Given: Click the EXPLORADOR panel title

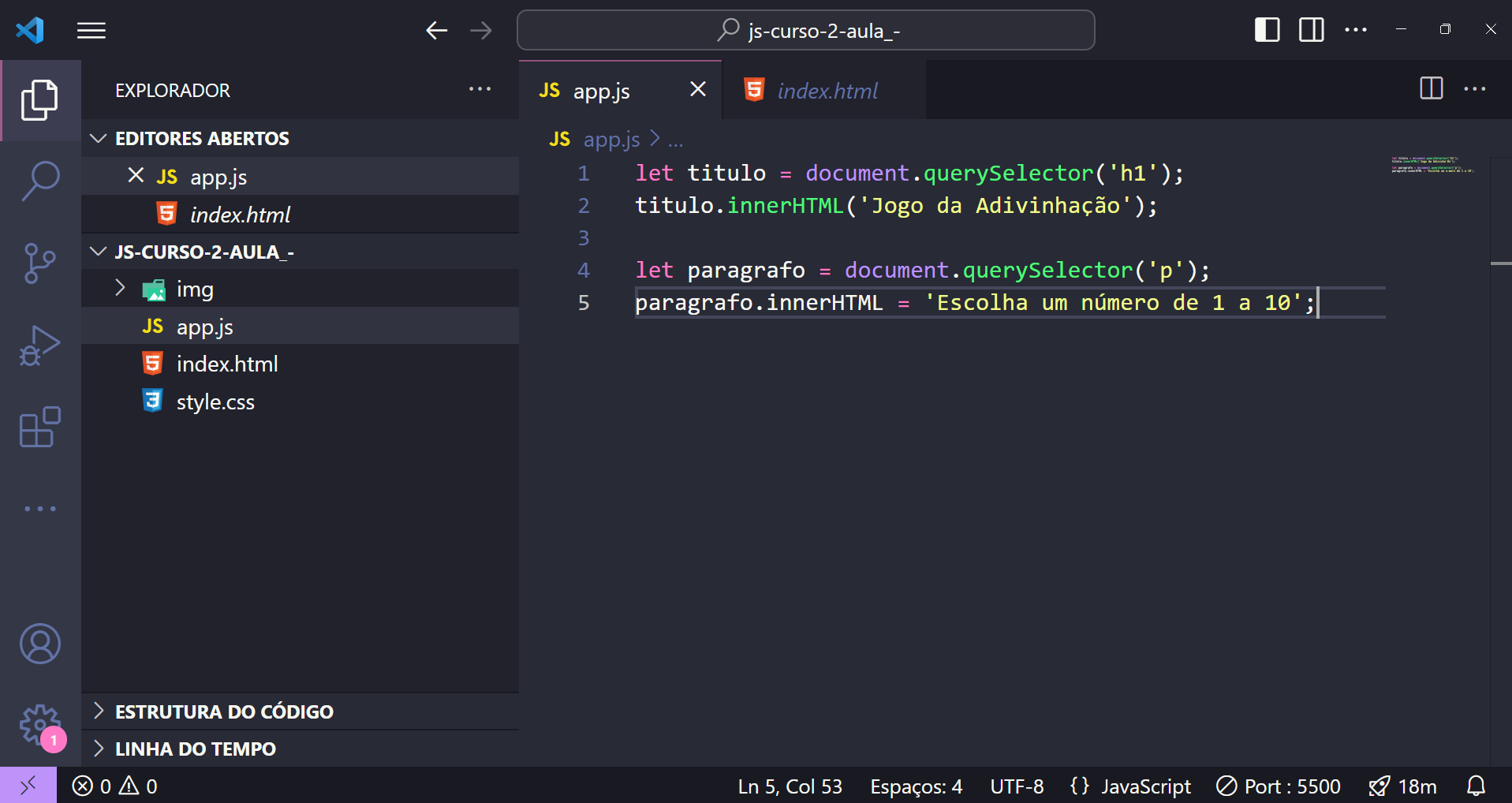Looking at the screenshot, I should (173, 90).
